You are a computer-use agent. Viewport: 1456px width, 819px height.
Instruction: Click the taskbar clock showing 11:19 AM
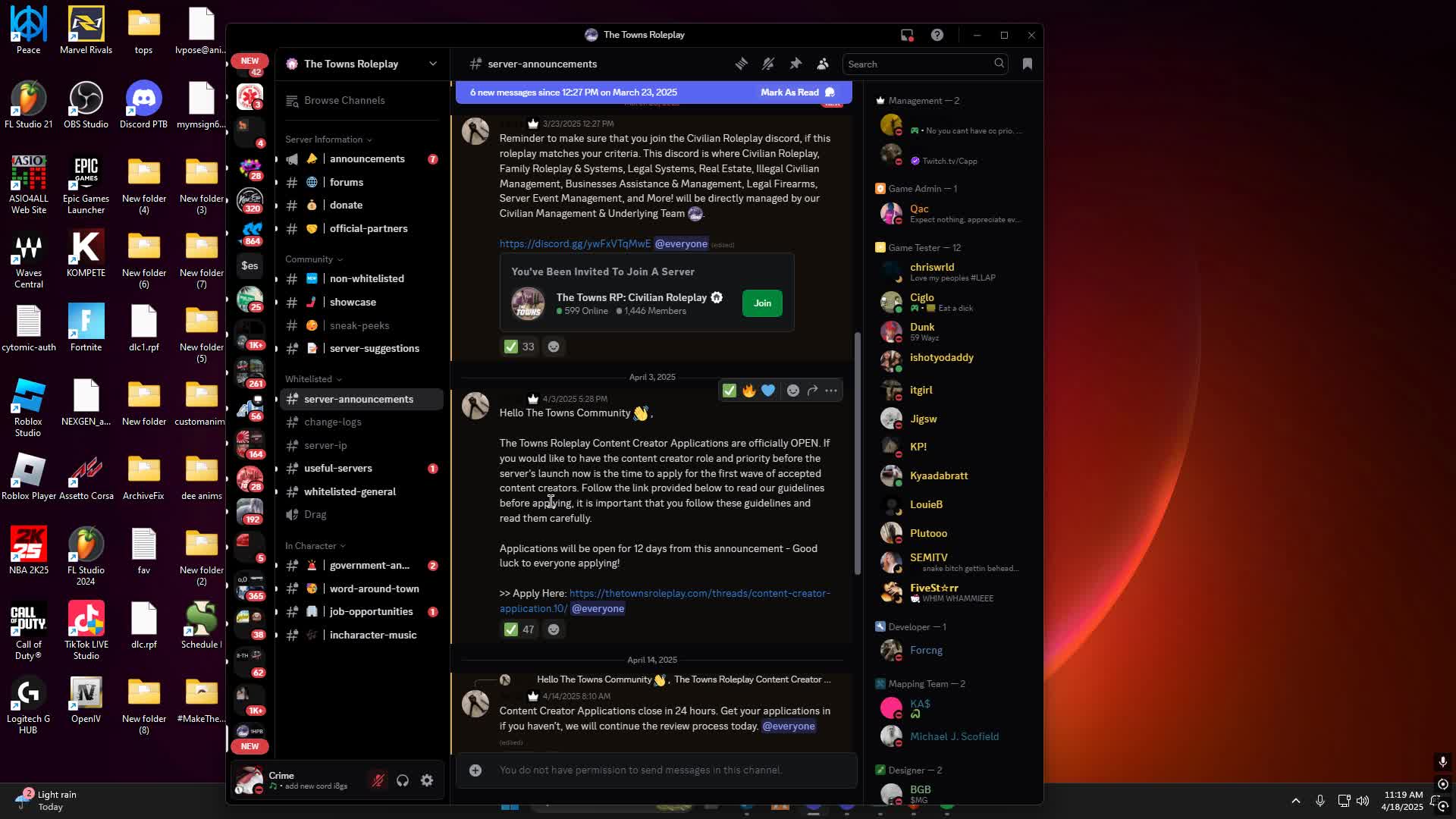click(1403, 801)
